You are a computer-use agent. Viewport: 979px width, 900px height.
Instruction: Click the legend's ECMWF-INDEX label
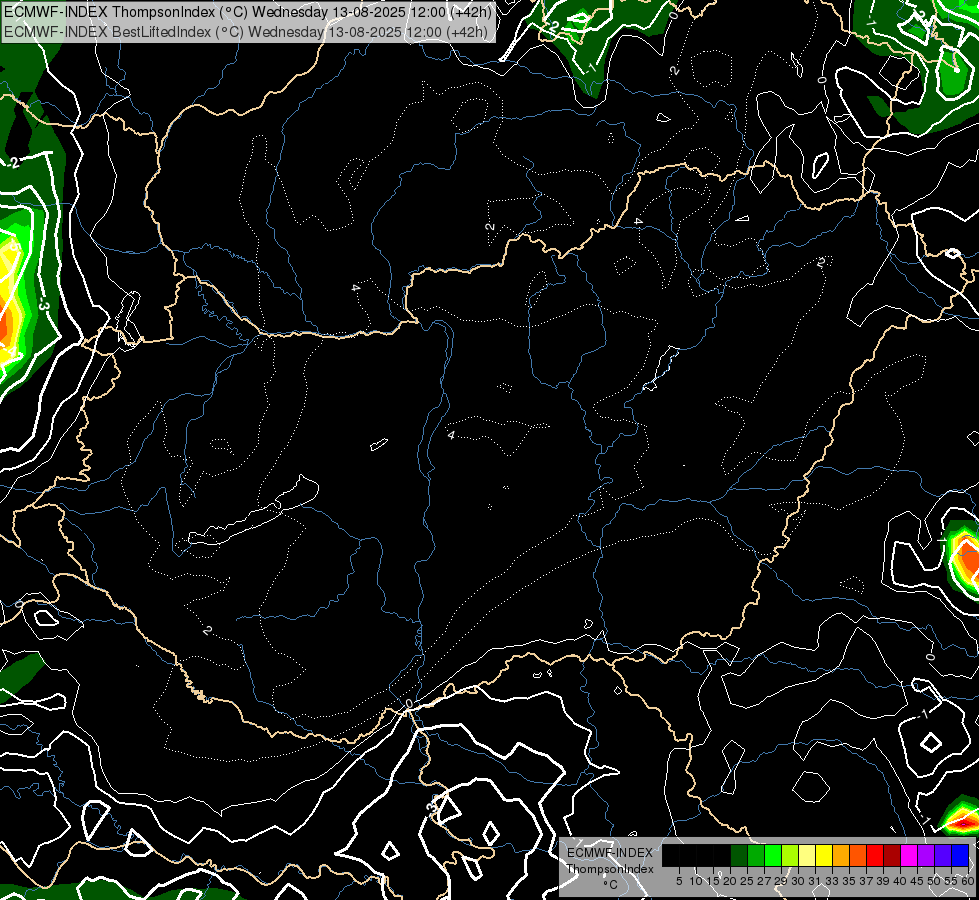point(610,853)
